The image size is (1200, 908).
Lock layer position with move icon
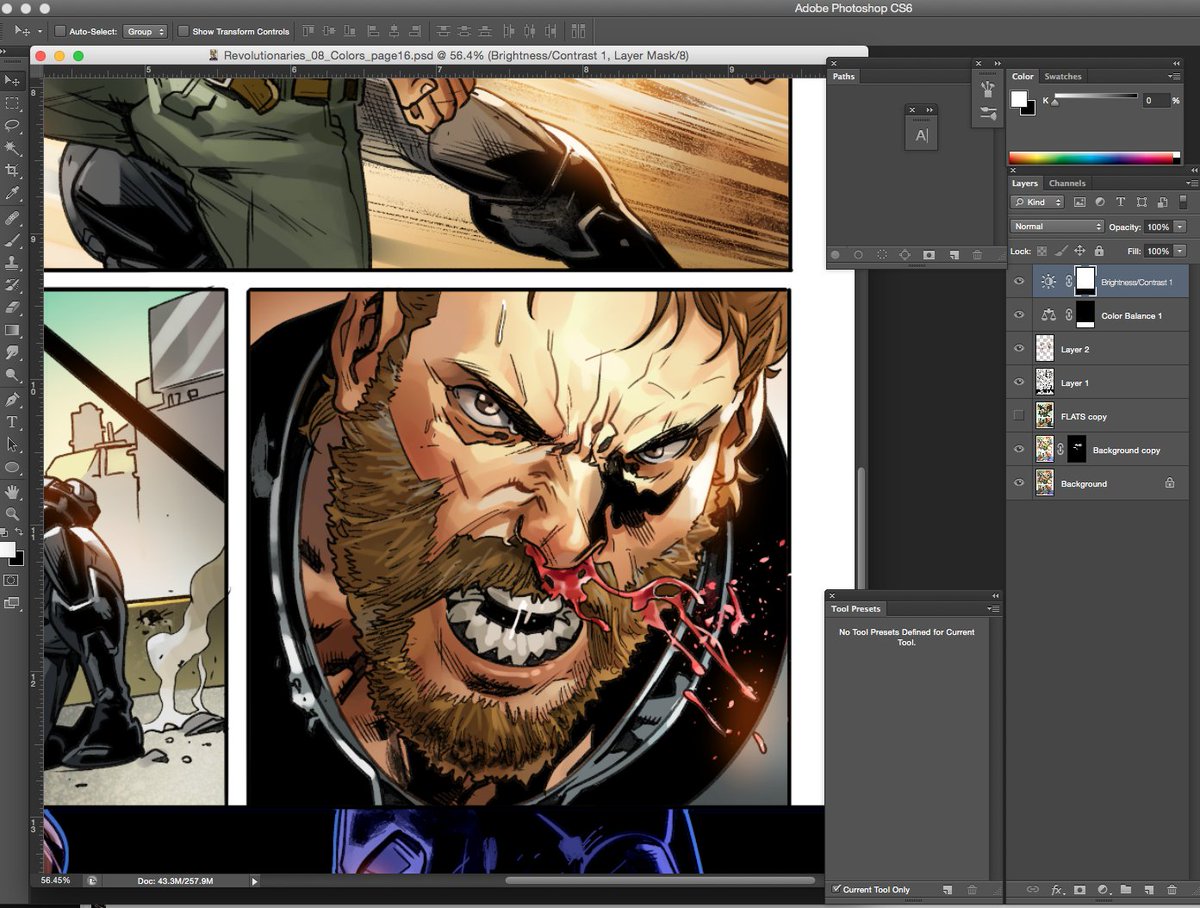coord(1080,251)
